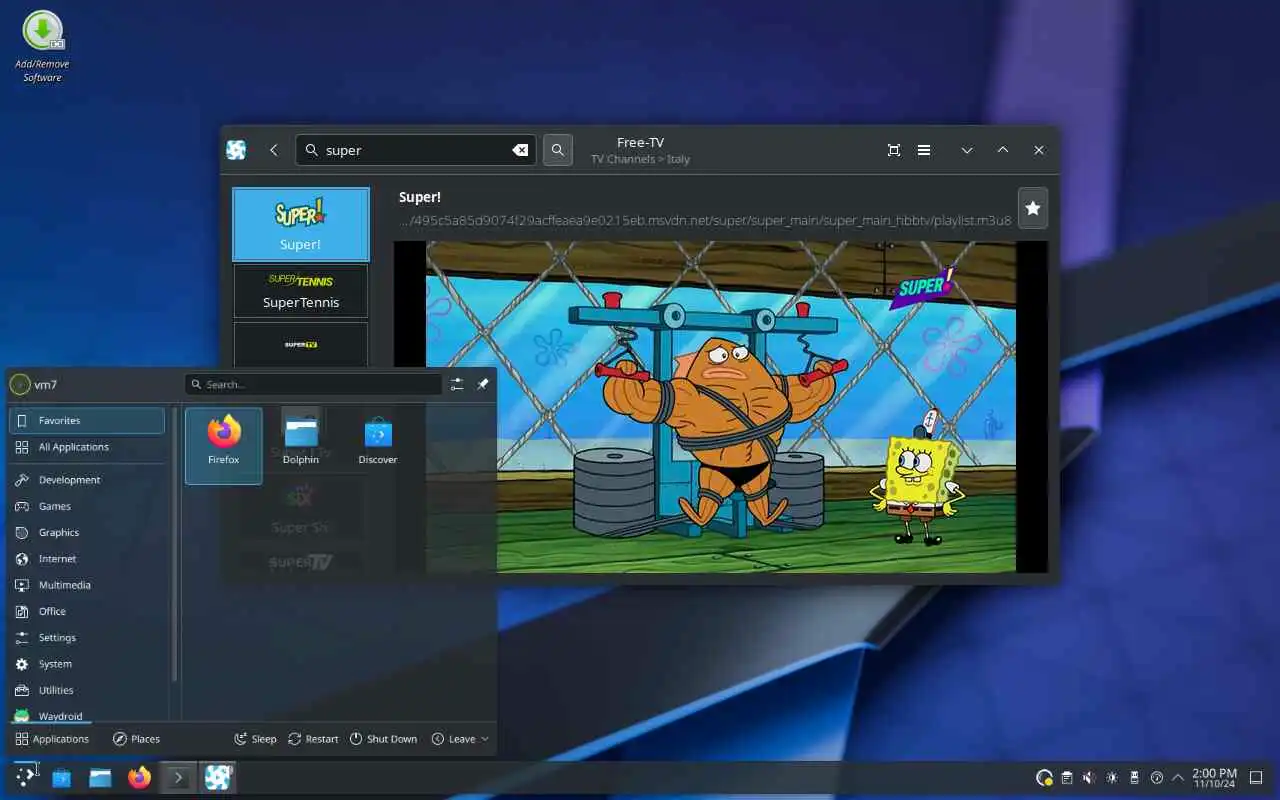Select Favorites category in launcher

pos(87,421)
